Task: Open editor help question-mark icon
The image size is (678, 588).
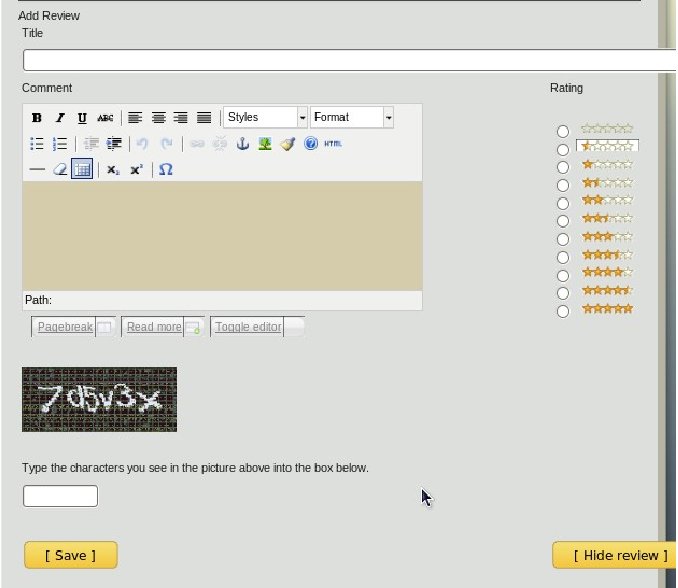Action: 311,144
